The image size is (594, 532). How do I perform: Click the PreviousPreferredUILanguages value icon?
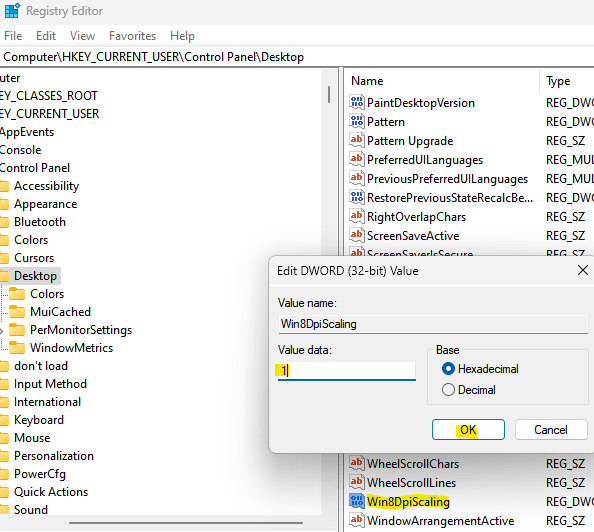356,178
